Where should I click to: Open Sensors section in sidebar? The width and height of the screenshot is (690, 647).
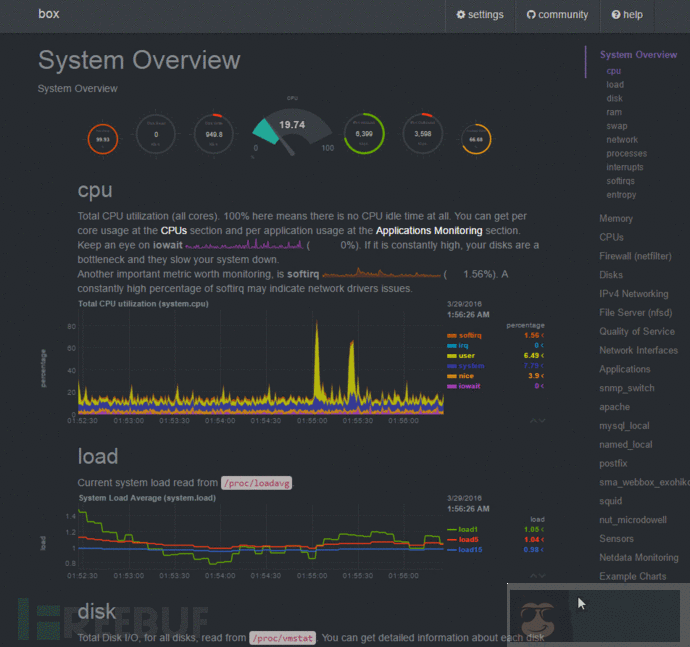[616, 539]
